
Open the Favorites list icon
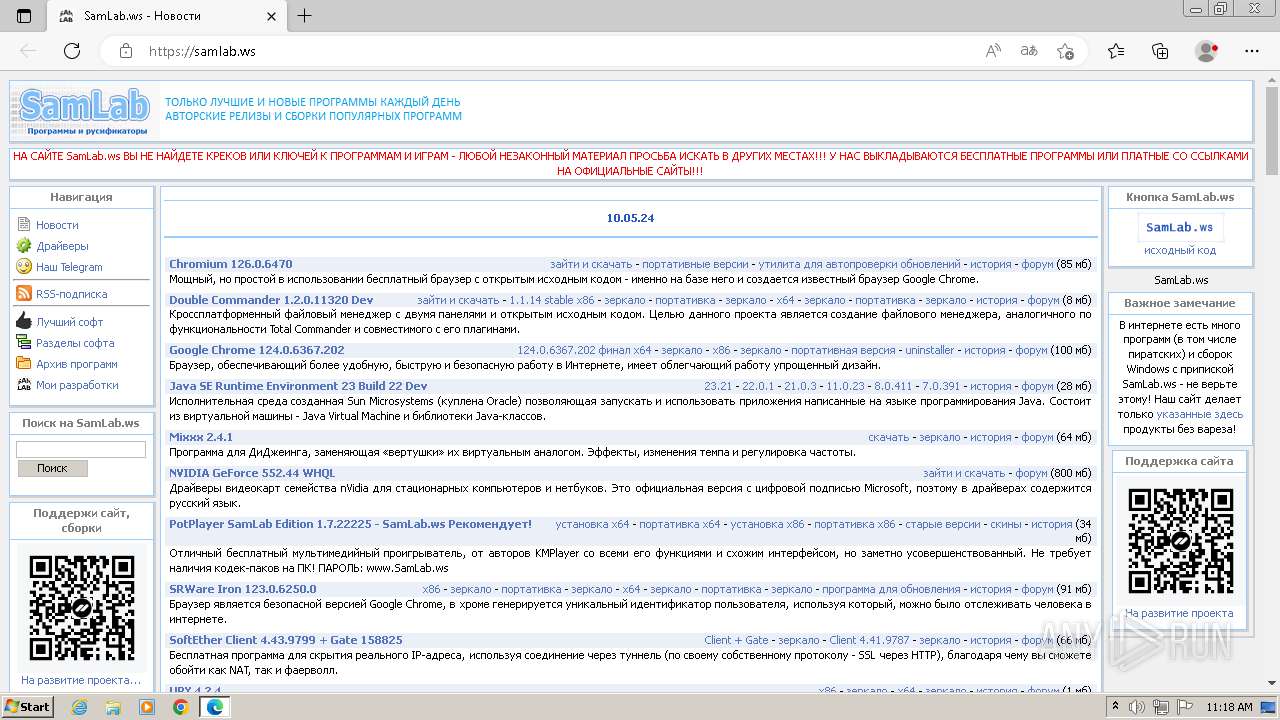1116,51
